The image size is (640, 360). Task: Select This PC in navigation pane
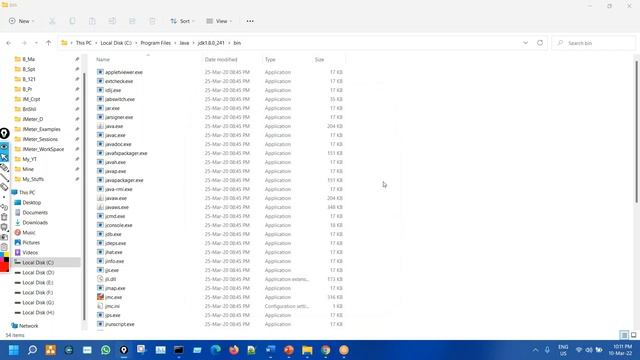pyautogui.click(x=27, y=192)
